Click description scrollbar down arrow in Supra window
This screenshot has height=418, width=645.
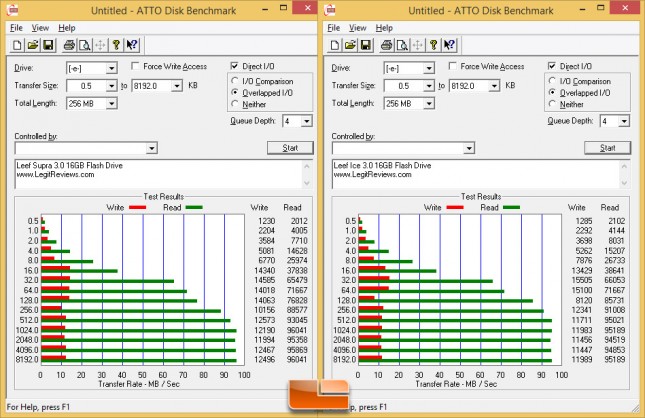pos(307,183)
